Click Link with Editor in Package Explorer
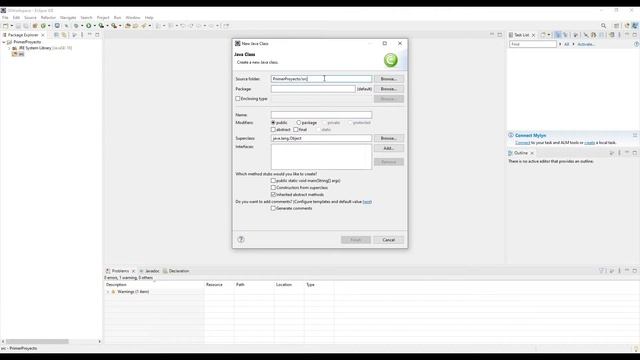Image resolution: width=640 pixels, height=360 pixels. [64, 35]
